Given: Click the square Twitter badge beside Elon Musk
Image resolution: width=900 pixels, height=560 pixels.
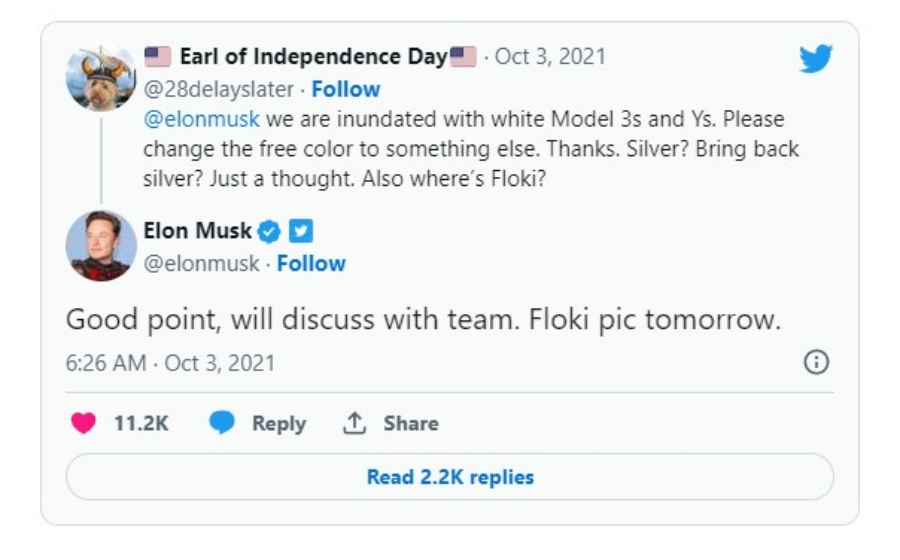Looking at the screenshot, I should tap(301, 231).
